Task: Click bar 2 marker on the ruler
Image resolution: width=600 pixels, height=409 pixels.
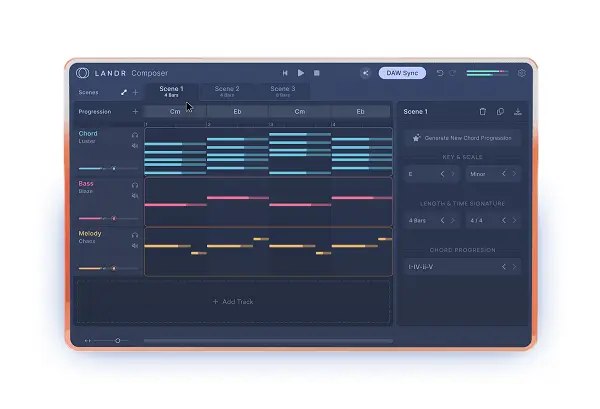Action: [209, 124]
